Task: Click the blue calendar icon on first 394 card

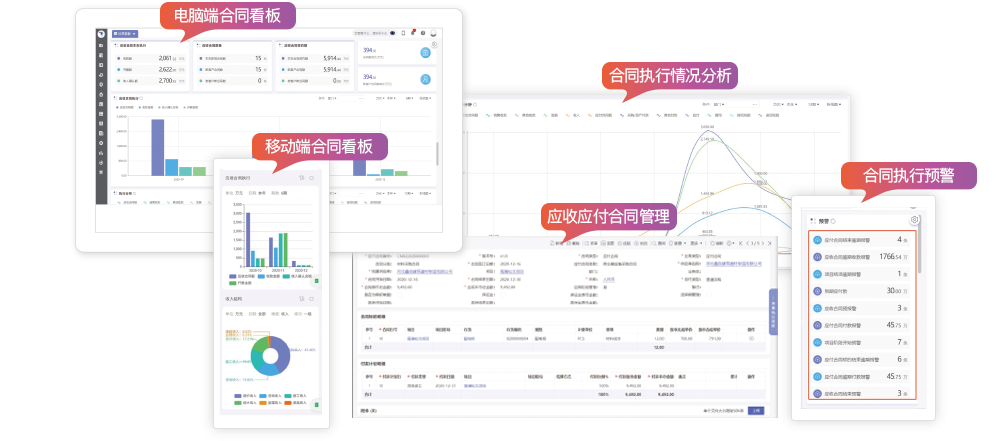Action: [425, 52]
